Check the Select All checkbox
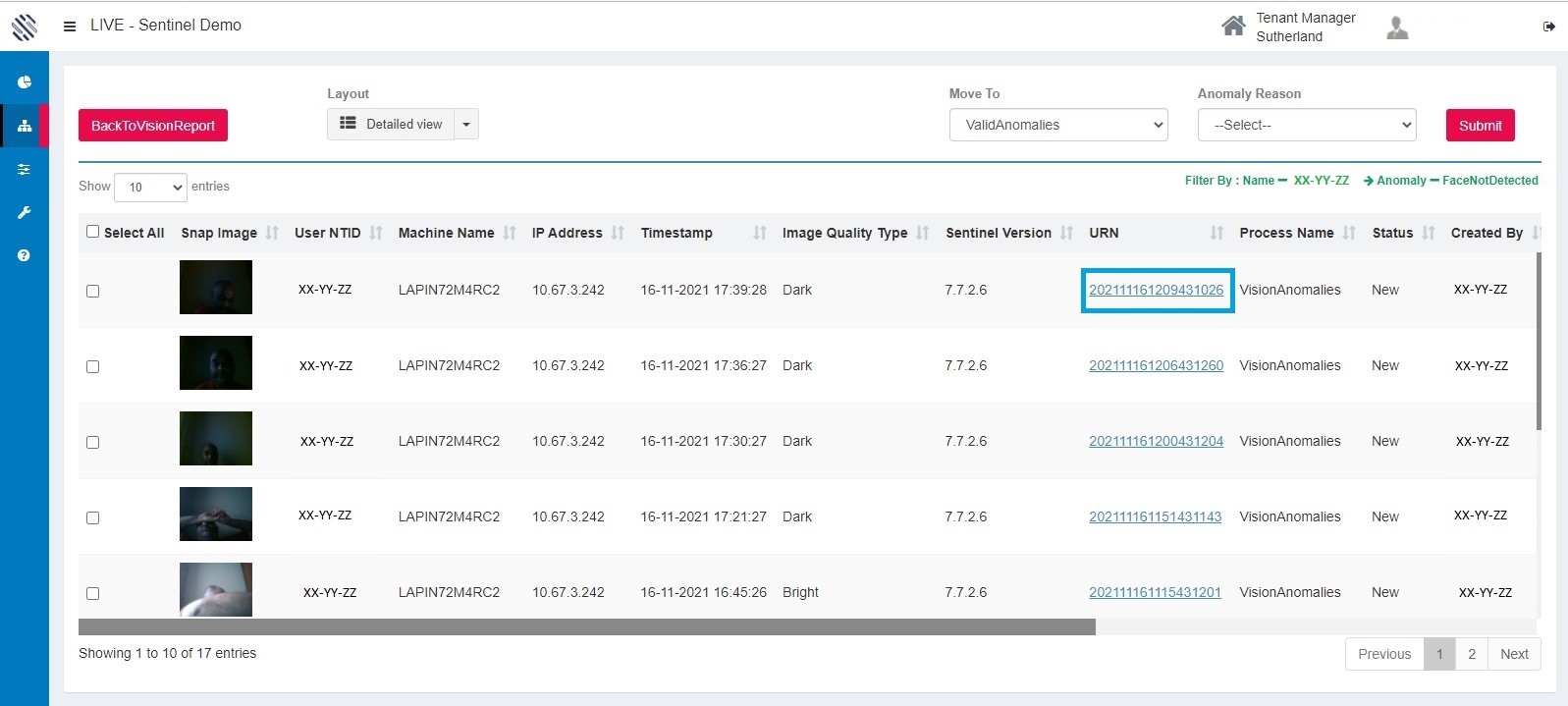Viewport: 1568px width, 706px height. (x=93, y=232)
